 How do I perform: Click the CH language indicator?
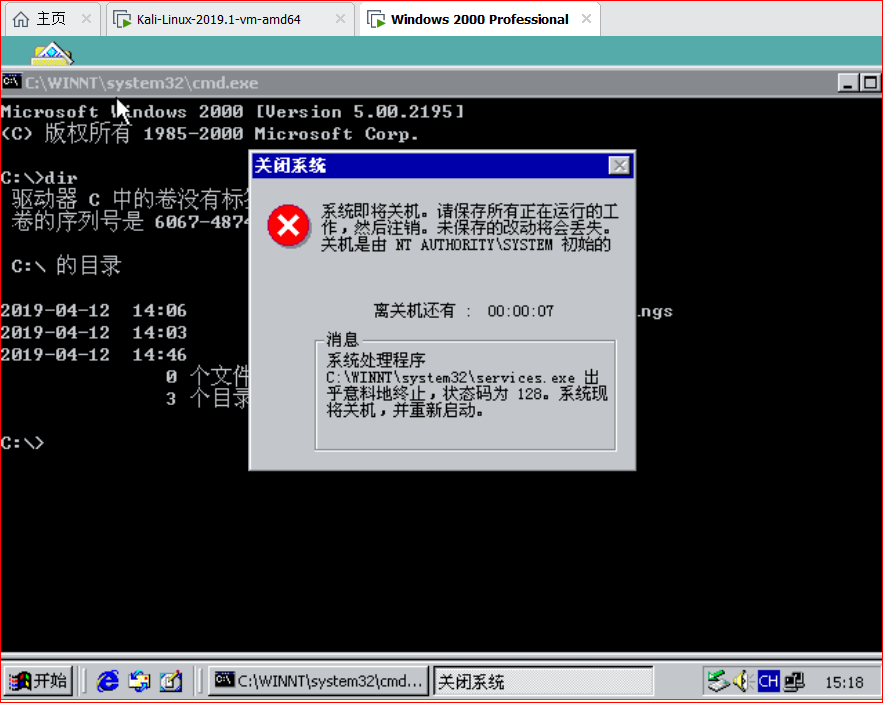768,681
